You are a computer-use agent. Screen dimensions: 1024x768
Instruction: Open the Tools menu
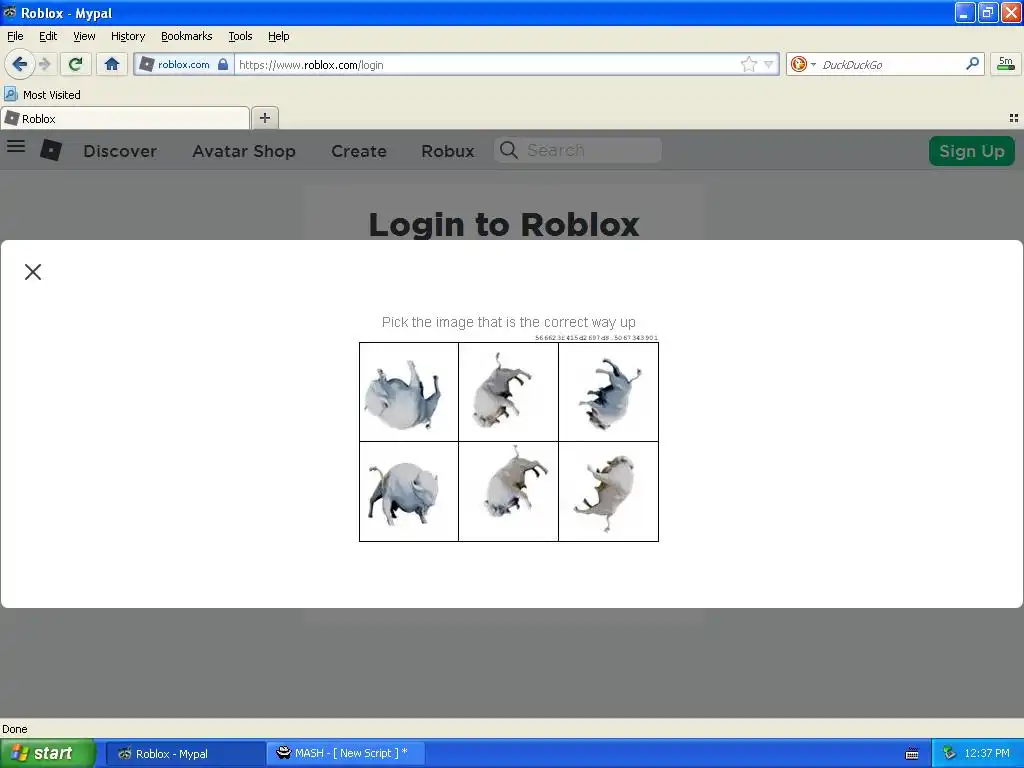tap(240, 36)
